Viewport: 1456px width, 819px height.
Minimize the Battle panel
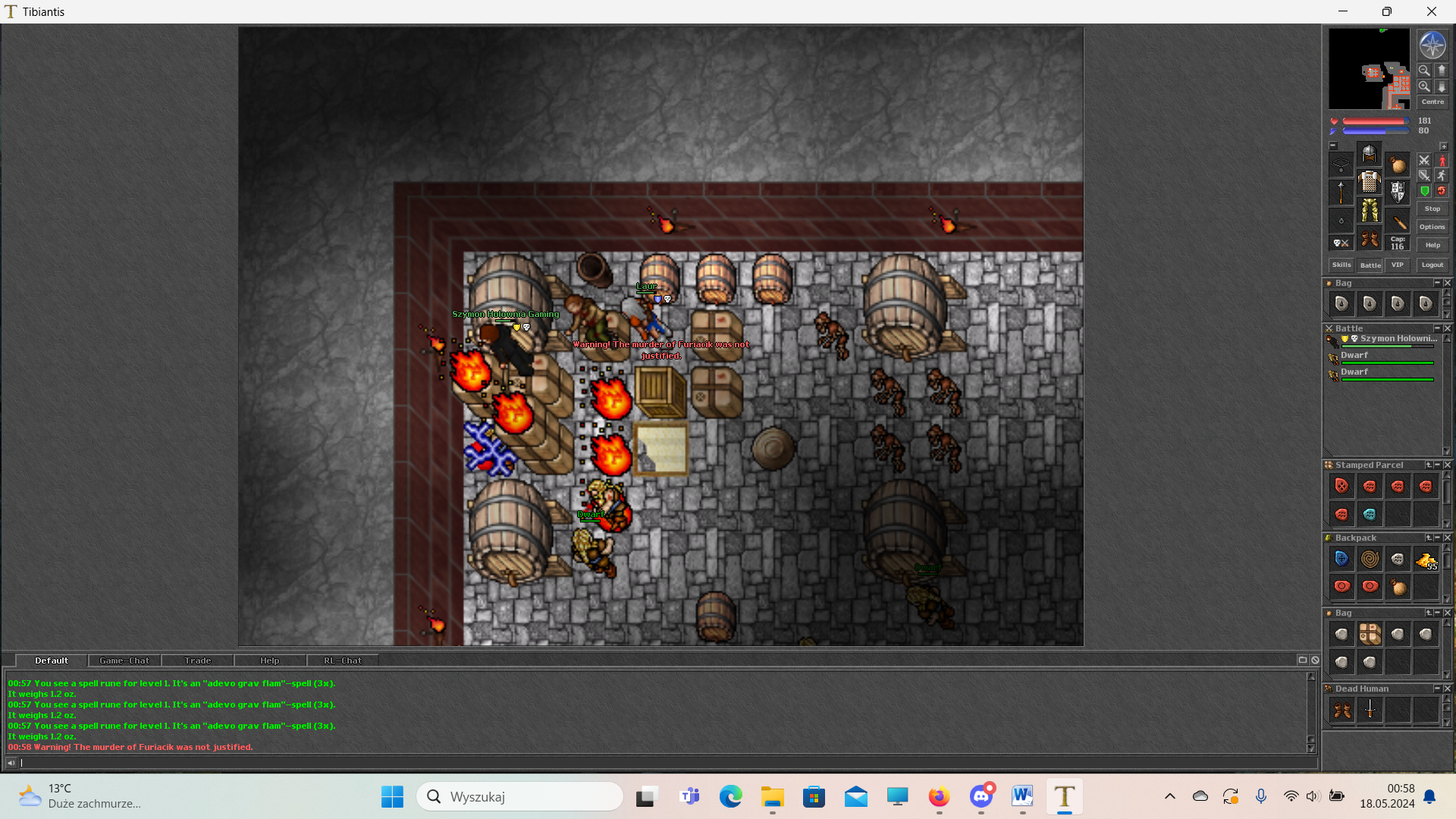click(1436, 328)
